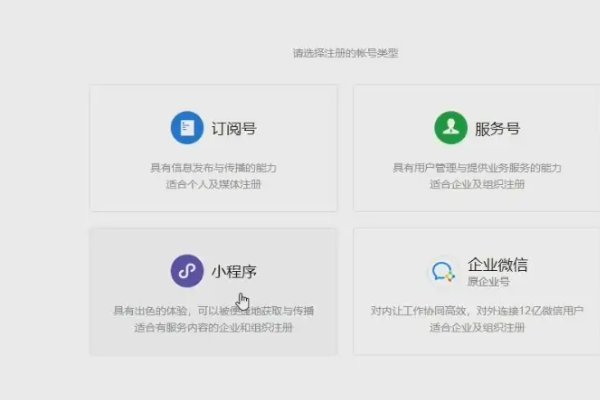Image resolution: width=600 pixels, height=400 pixels.
Task: Select the 企业微信 title text
Action: [497, 264]
